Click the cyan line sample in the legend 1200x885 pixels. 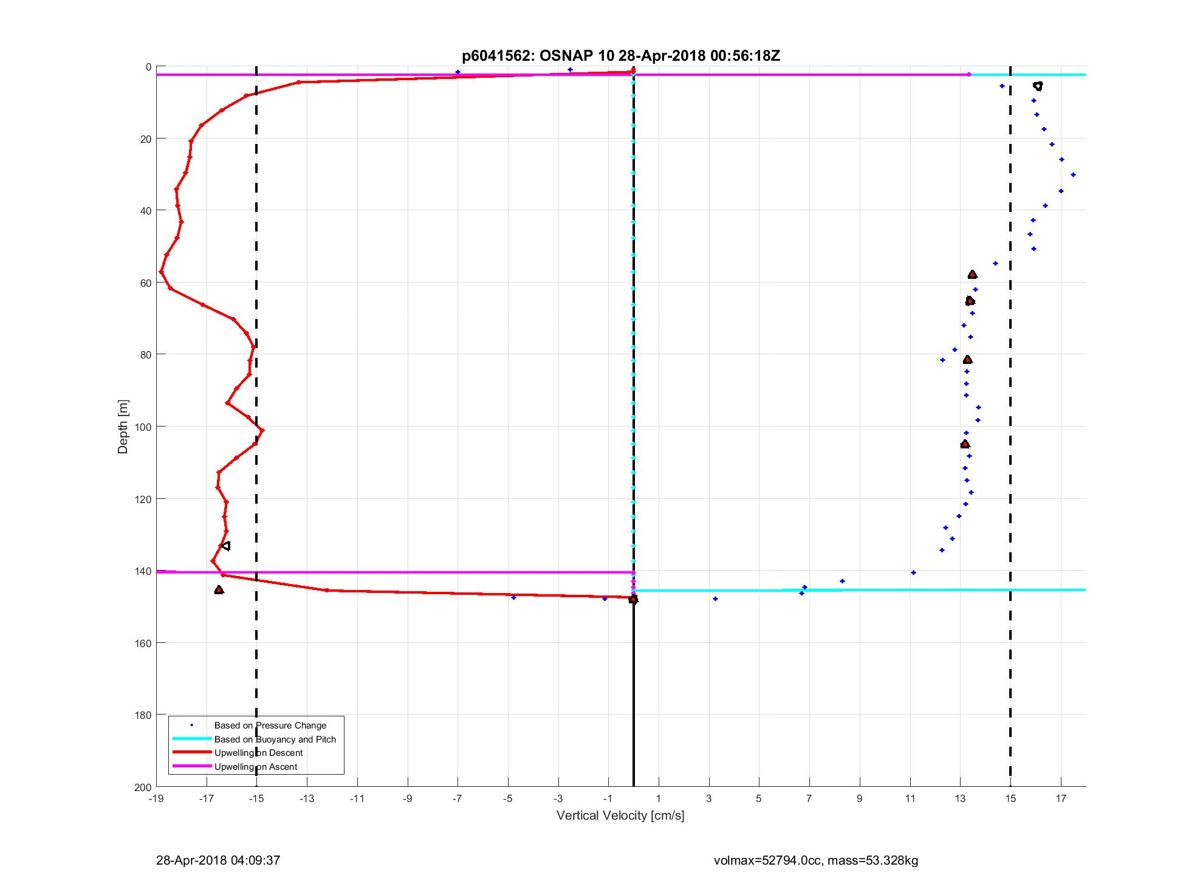191,739
